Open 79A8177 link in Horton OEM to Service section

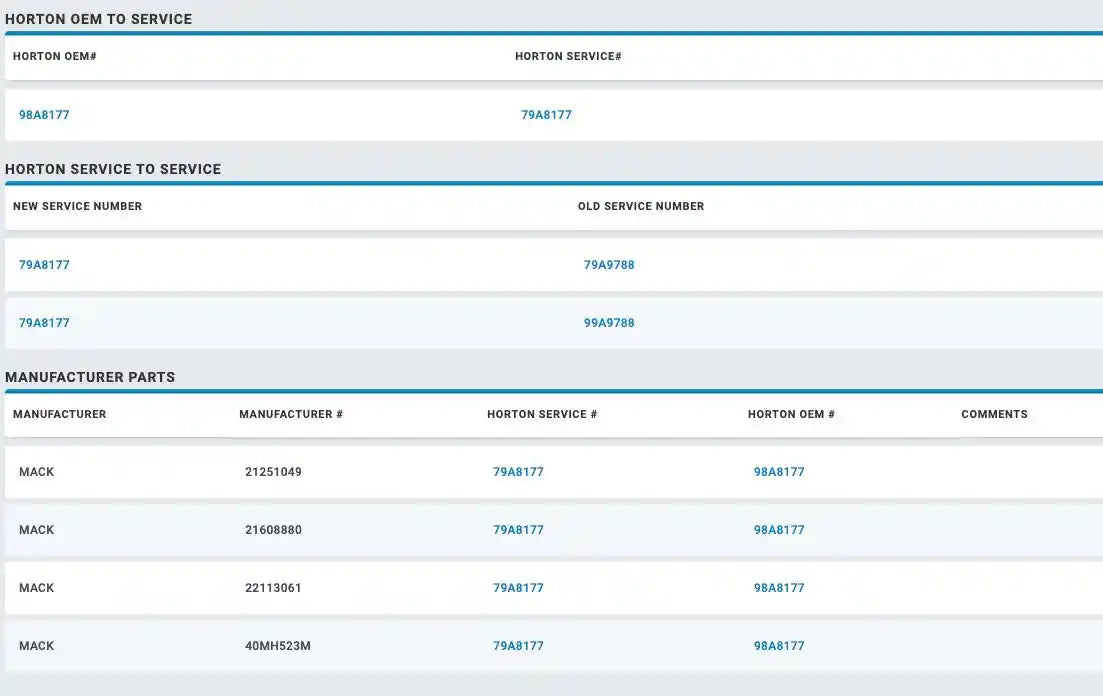coord(546,115)
